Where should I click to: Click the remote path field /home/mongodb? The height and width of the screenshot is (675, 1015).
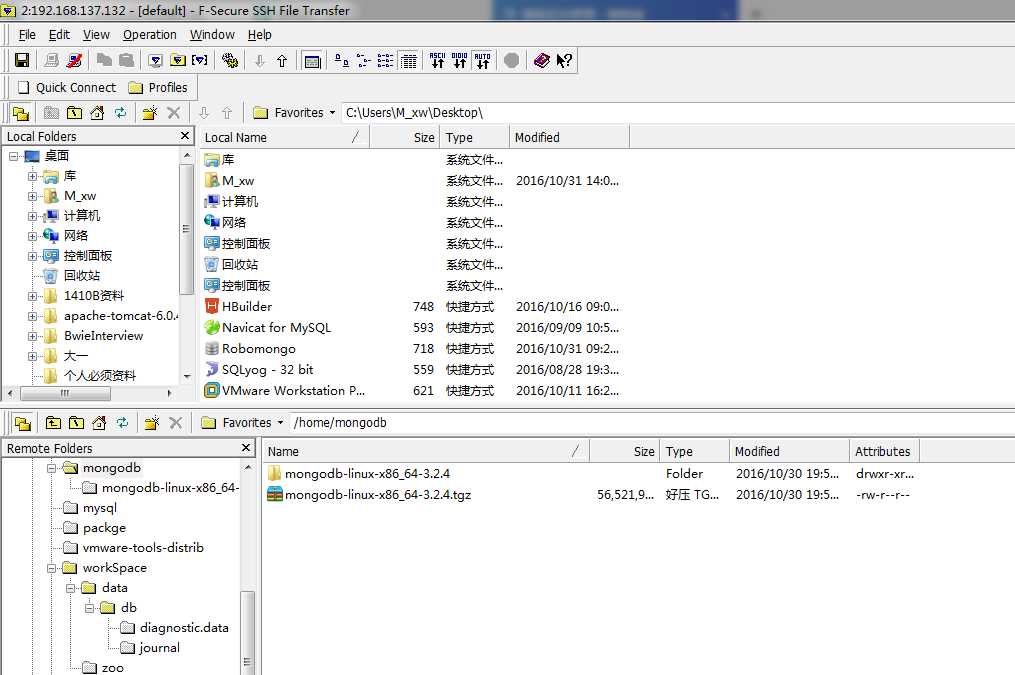[x=652, y=423]
